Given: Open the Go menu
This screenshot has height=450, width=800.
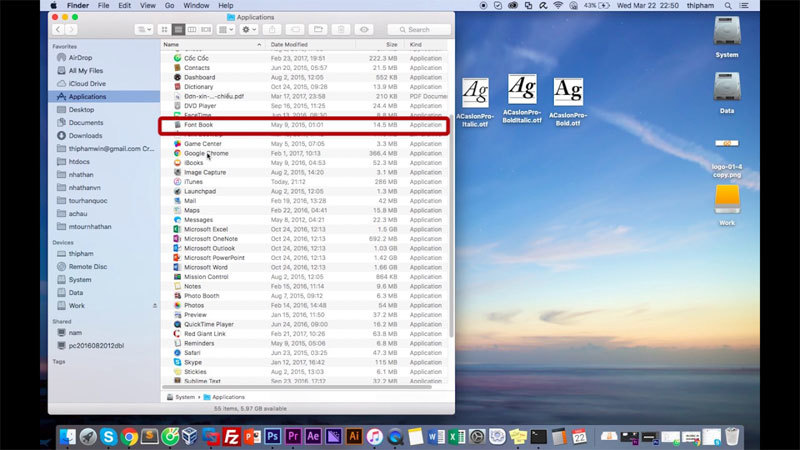Looking at the screenshot, I should tap(167, 5).
